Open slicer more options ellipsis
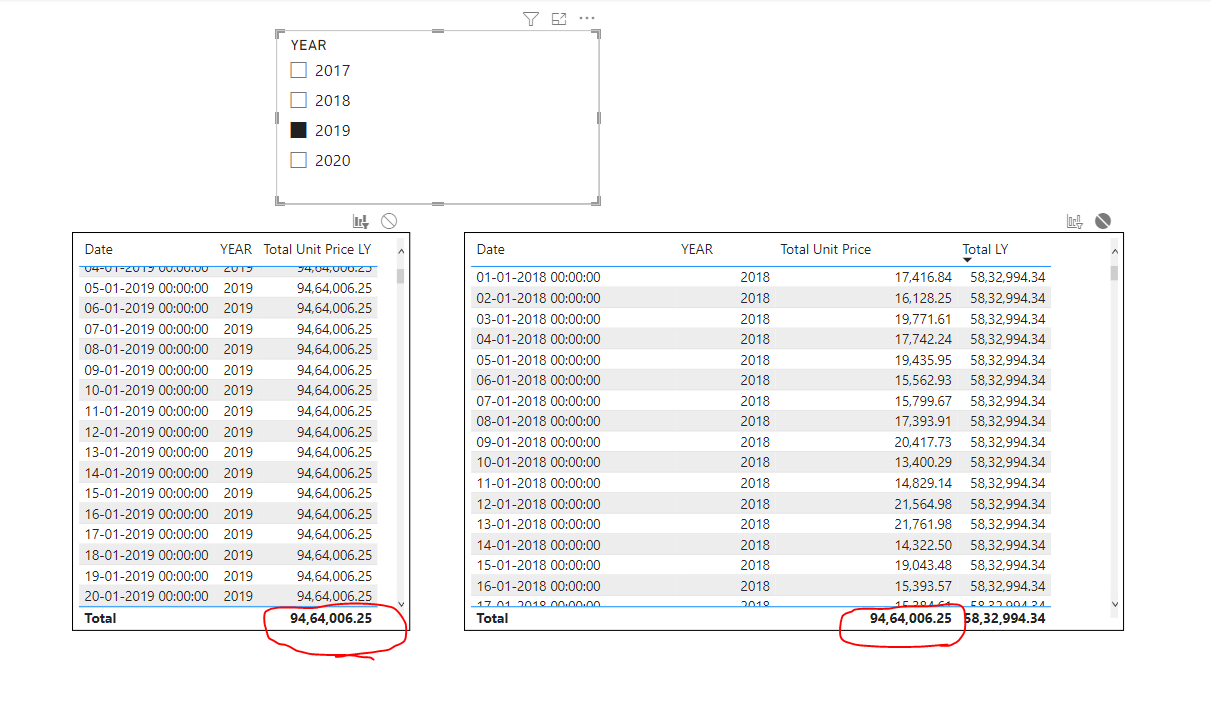 [587, 19]
